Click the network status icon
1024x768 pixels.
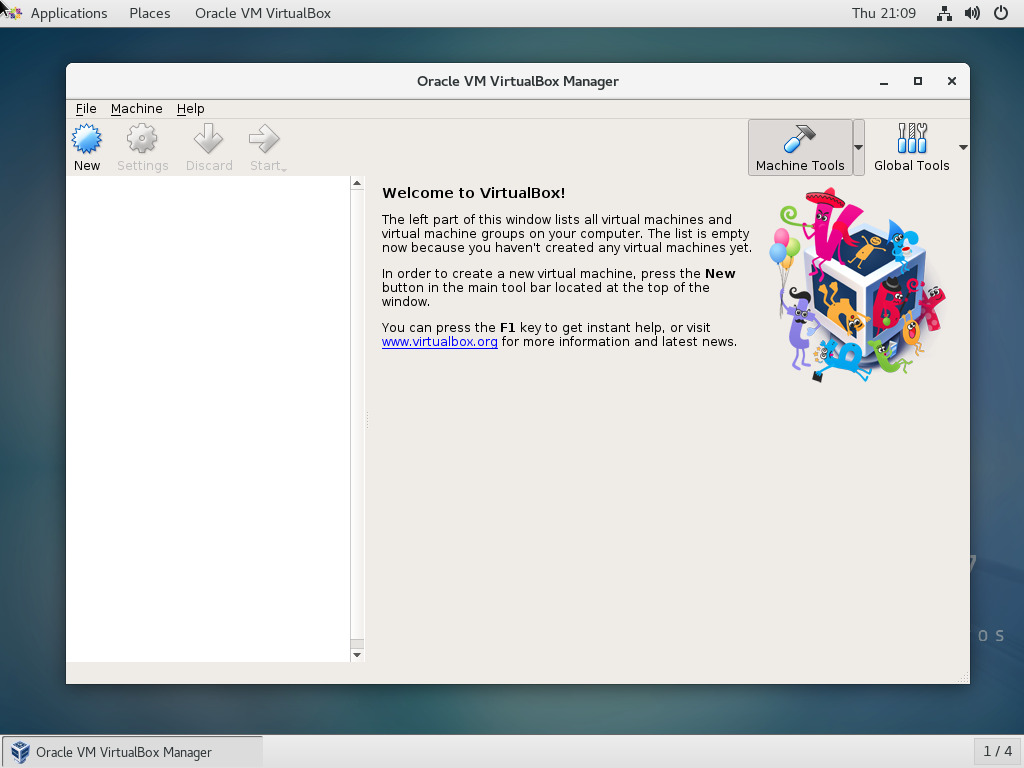click(x=944, y=13)
